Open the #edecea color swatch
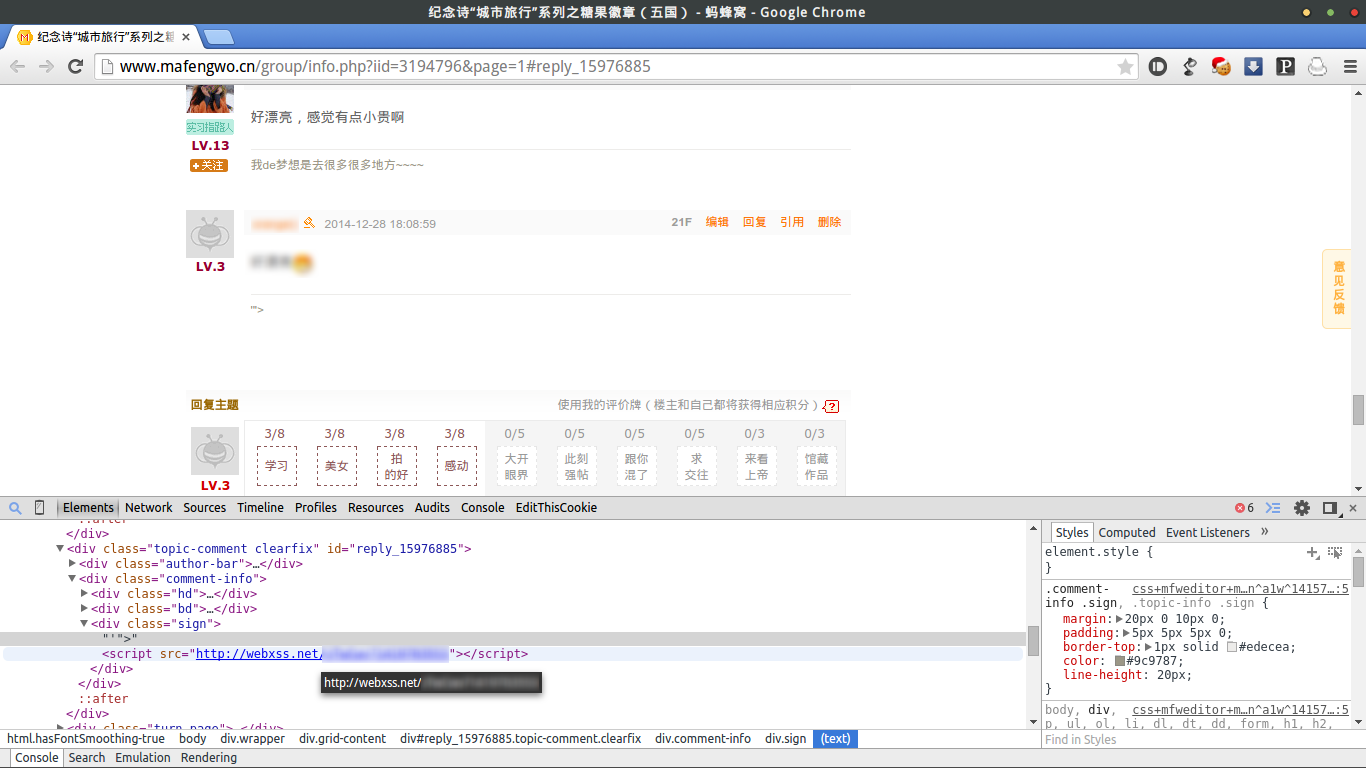 click(1232, 647)
